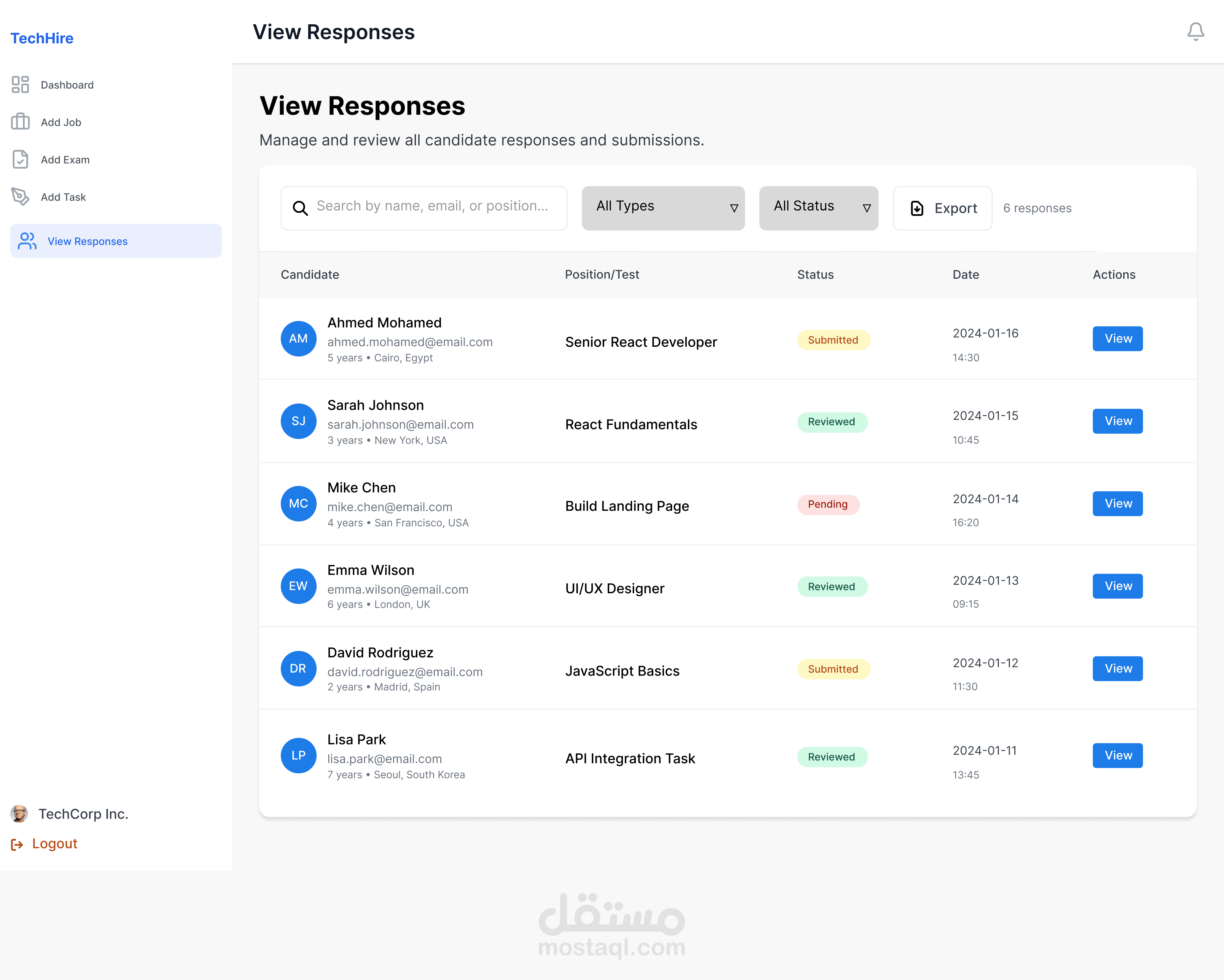Click Mike Chen's MC avatar

299,503
